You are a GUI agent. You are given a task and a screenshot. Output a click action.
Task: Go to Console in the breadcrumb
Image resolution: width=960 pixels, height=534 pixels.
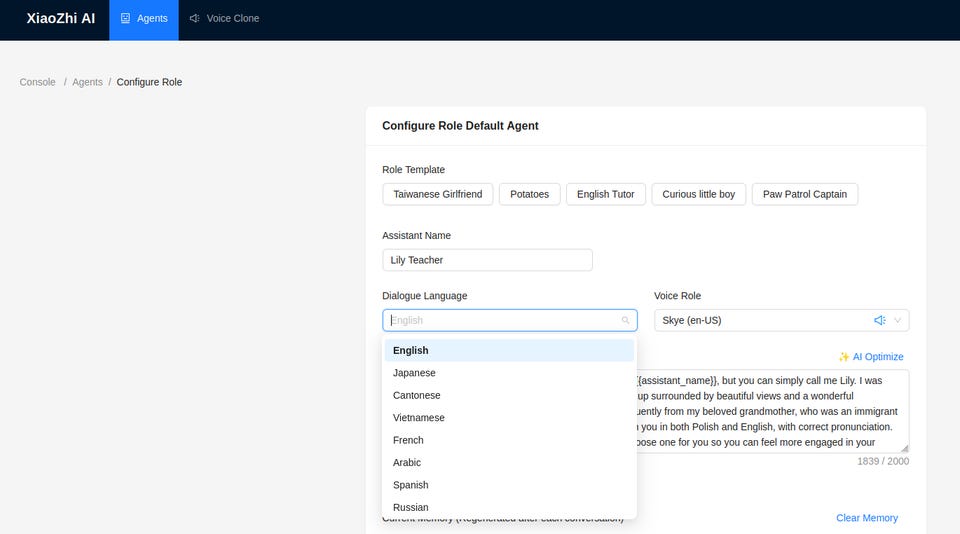click(x=38, y=82)
